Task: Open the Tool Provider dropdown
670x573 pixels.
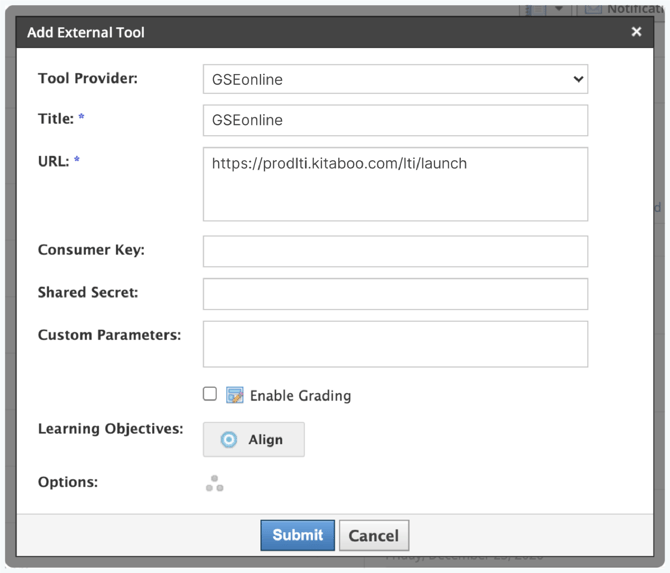Action: [394, 79]
